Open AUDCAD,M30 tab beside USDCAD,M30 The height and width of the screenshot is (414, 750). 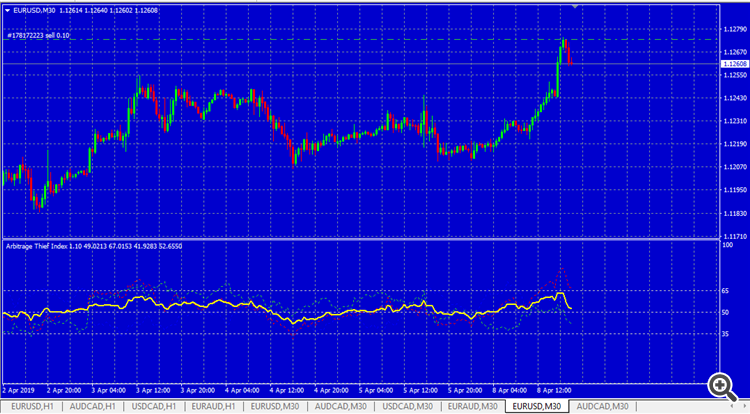[340, 406]
